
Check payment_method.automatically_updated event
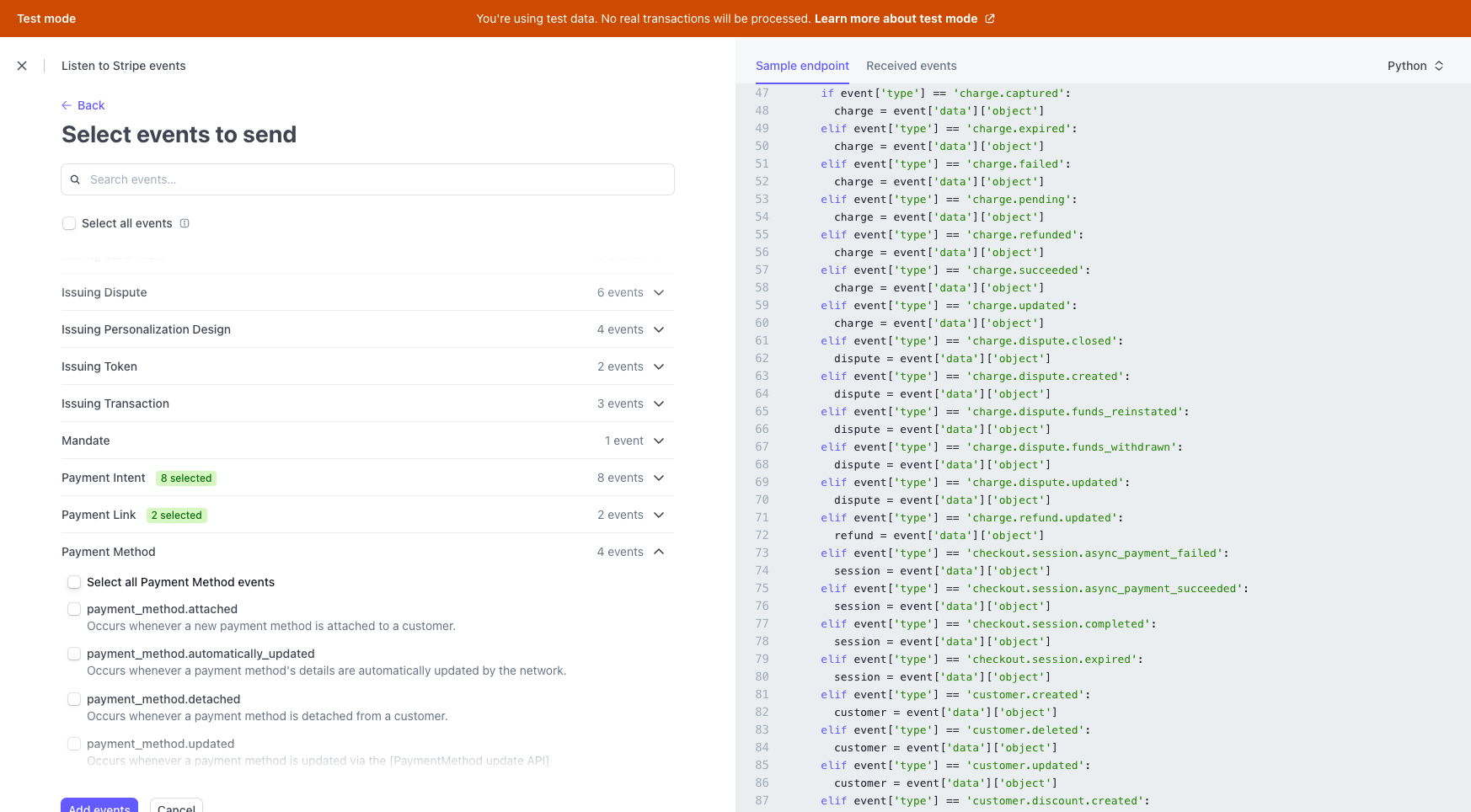74,654
